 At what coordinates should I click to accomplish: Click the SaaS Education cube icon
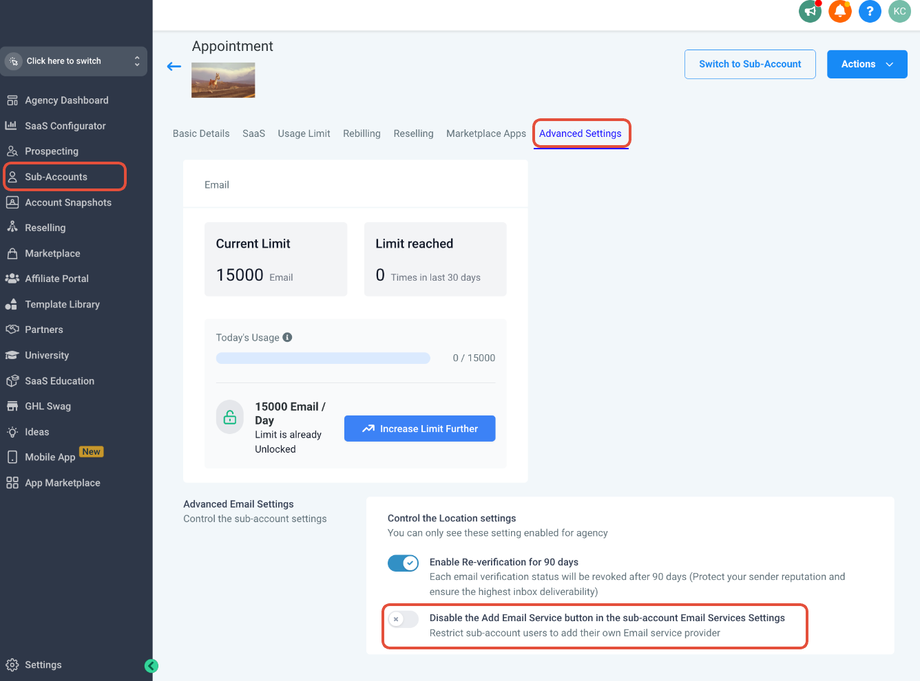[x=12, y=381]
